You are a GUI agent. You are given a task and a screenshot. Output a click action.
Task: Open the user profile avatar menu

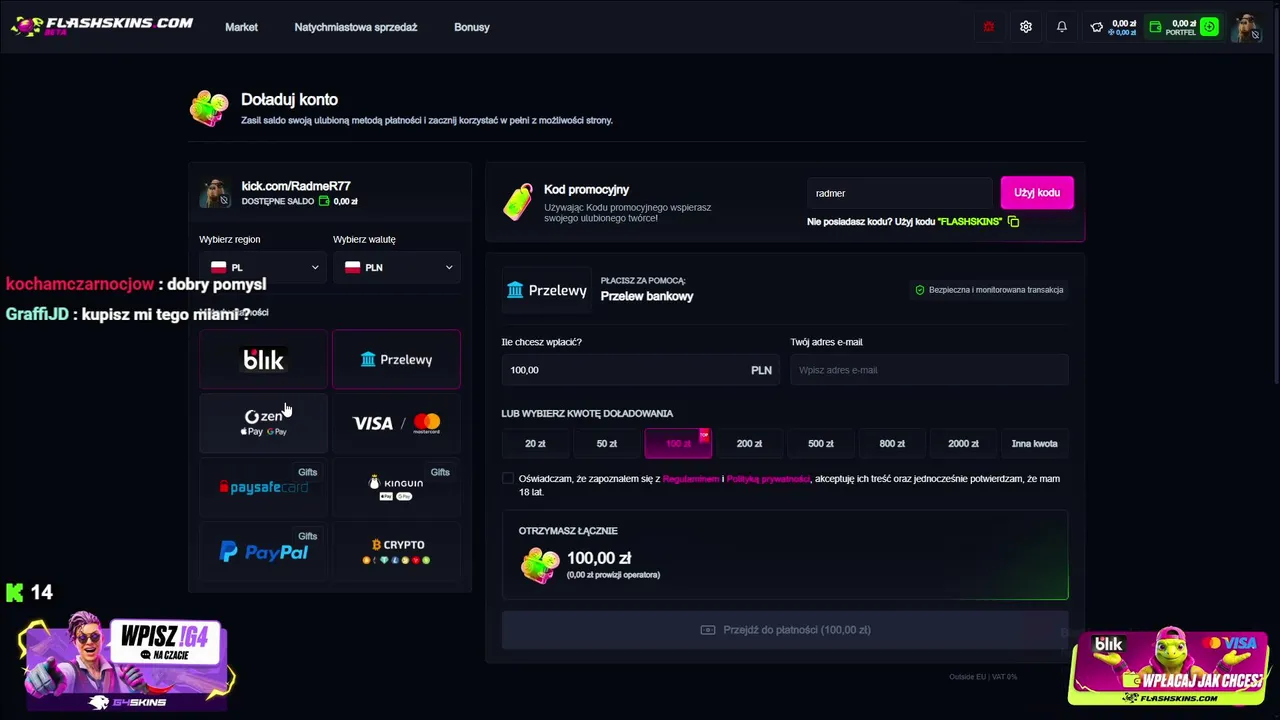point(1246,27)
